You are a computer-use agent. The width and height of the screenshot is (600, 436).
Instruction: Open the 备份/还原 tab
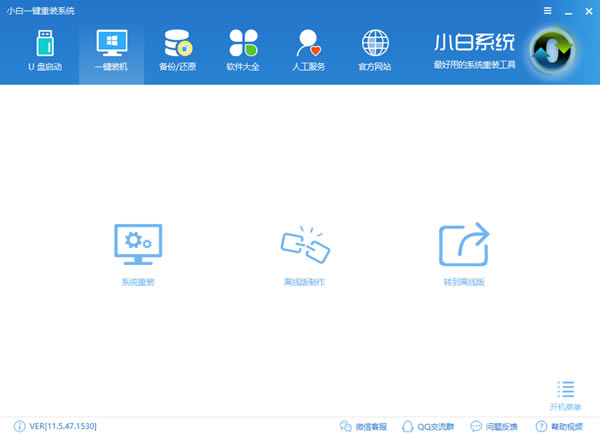coord(178,51)
